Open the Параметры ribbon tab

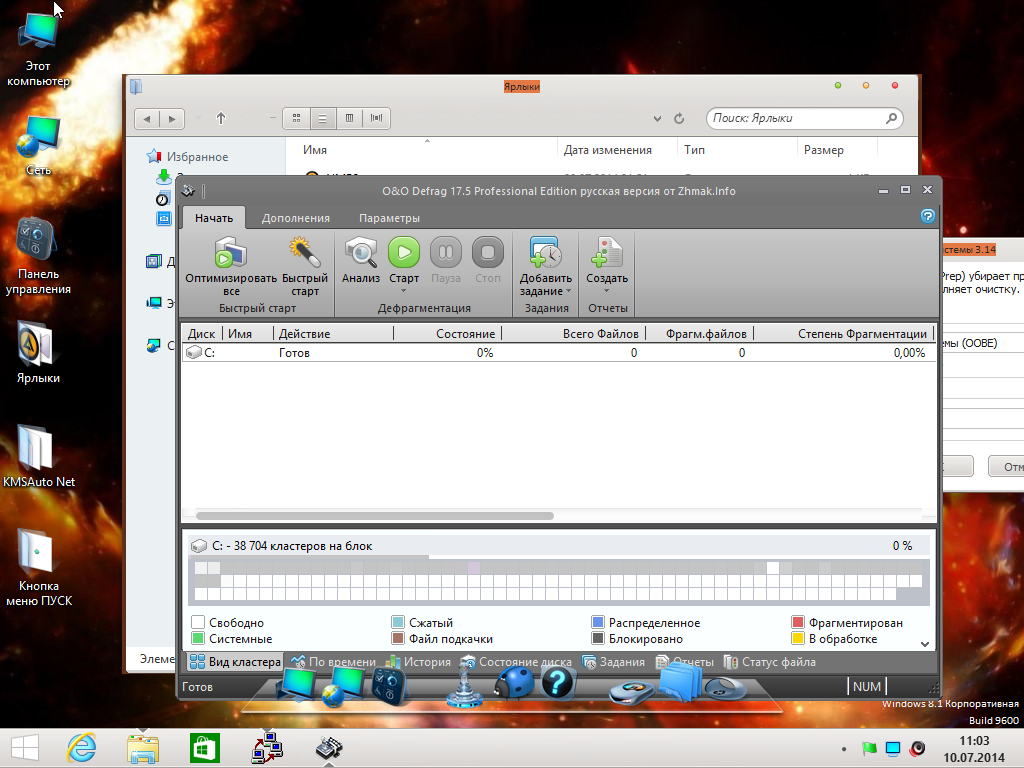[x=389, y=218]
